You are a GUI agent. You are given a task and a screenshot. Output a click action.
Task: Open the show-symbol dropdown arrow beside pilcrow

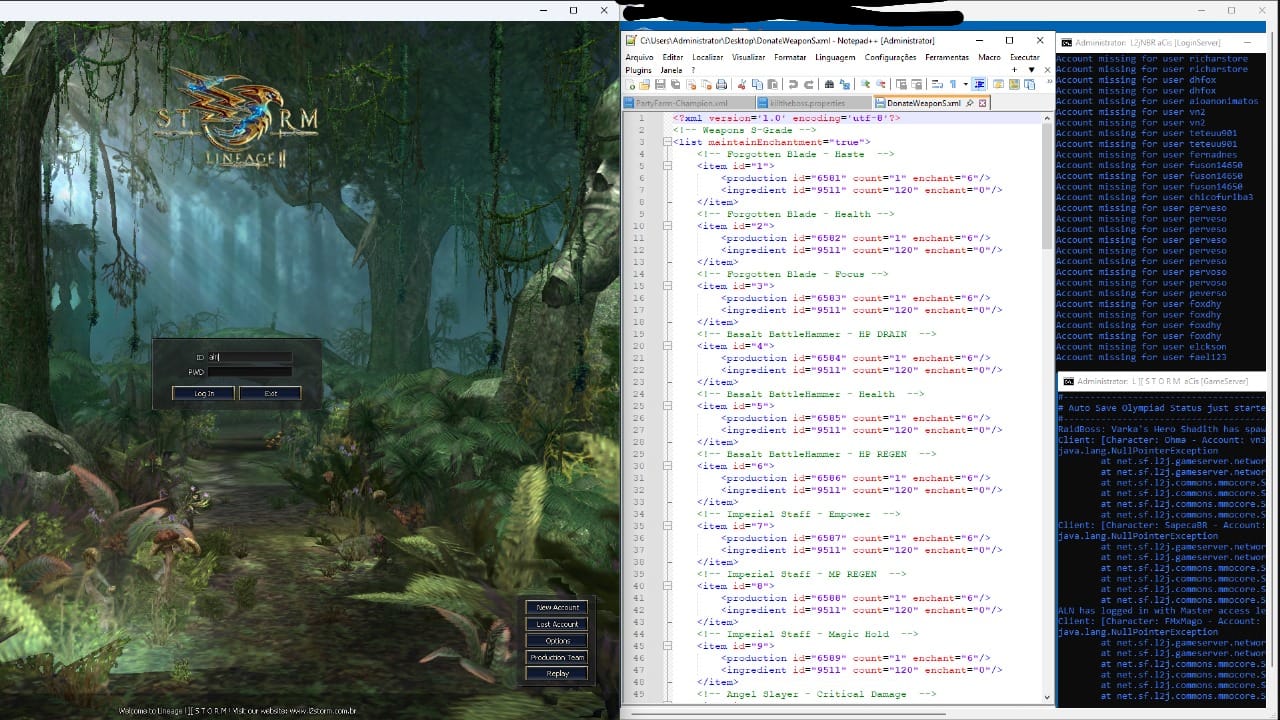(x=965, y=84)
